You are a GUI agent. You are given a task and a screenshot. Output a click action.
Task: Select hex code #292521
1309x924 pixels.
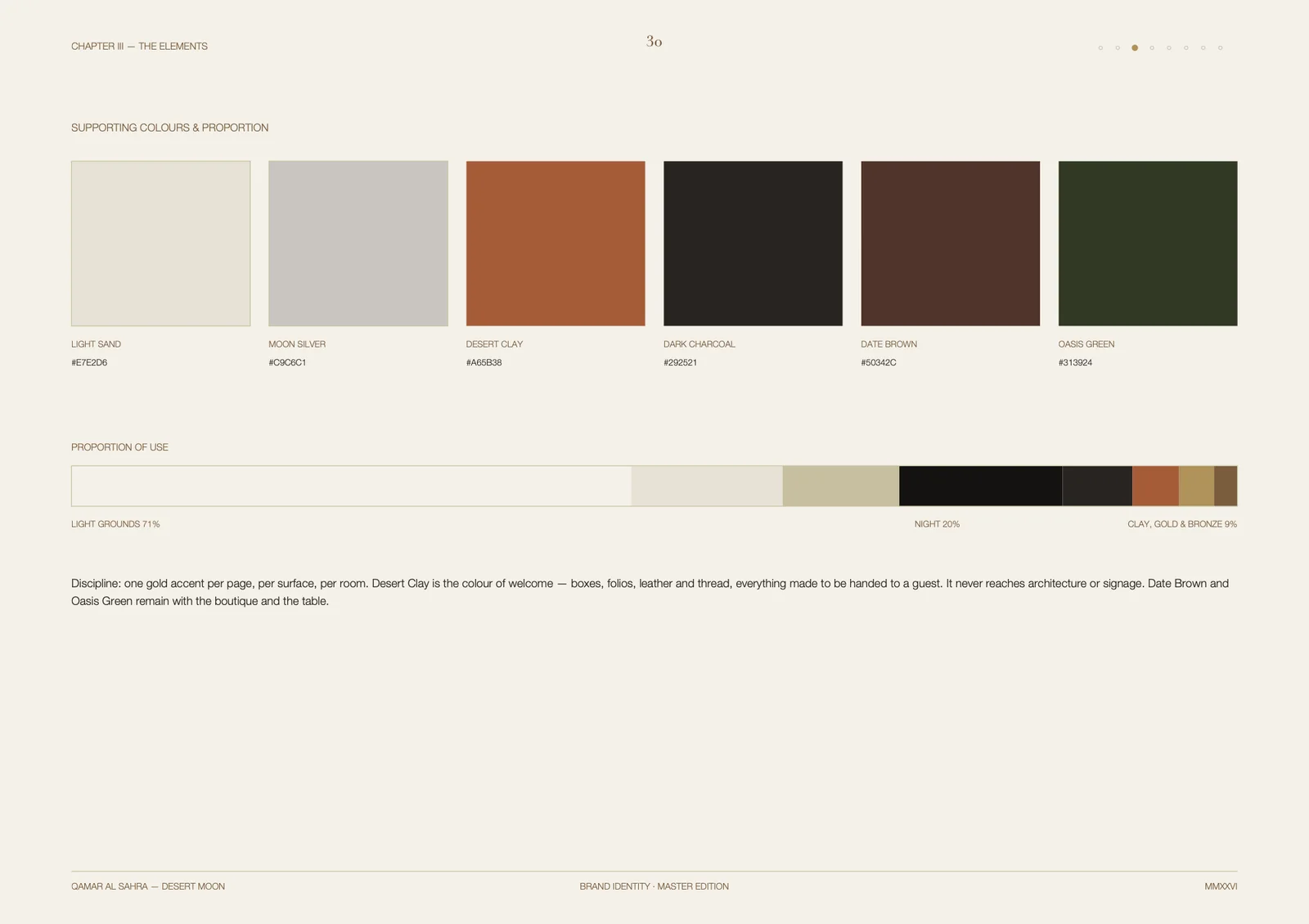[x=681, y=362]
